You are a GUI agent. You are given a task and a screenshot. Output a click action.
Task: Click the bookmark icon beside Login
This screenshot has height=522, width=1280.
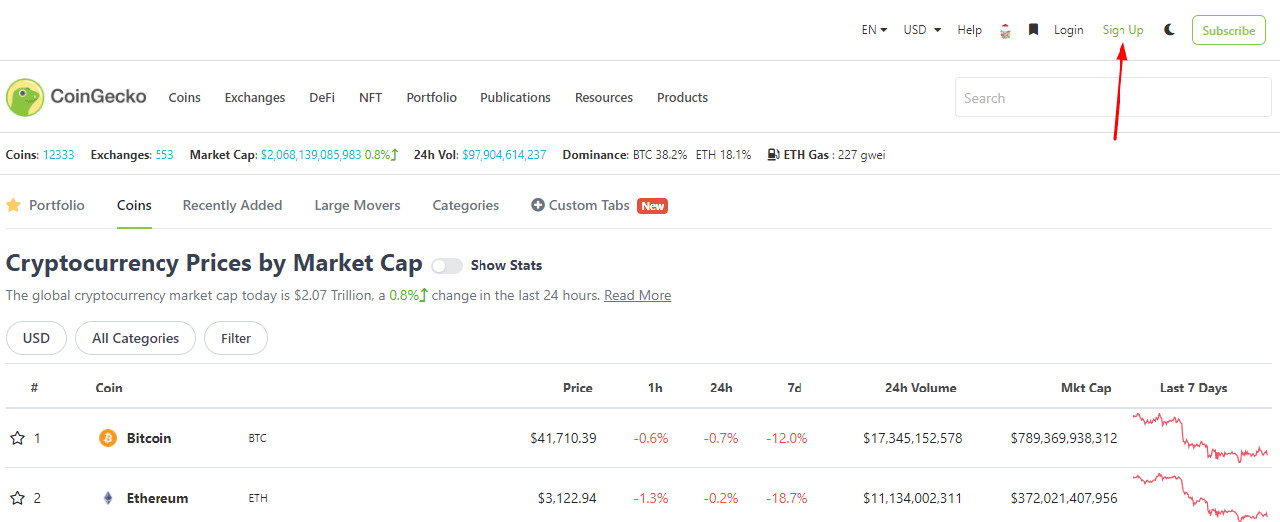[x=1033, y=30]
